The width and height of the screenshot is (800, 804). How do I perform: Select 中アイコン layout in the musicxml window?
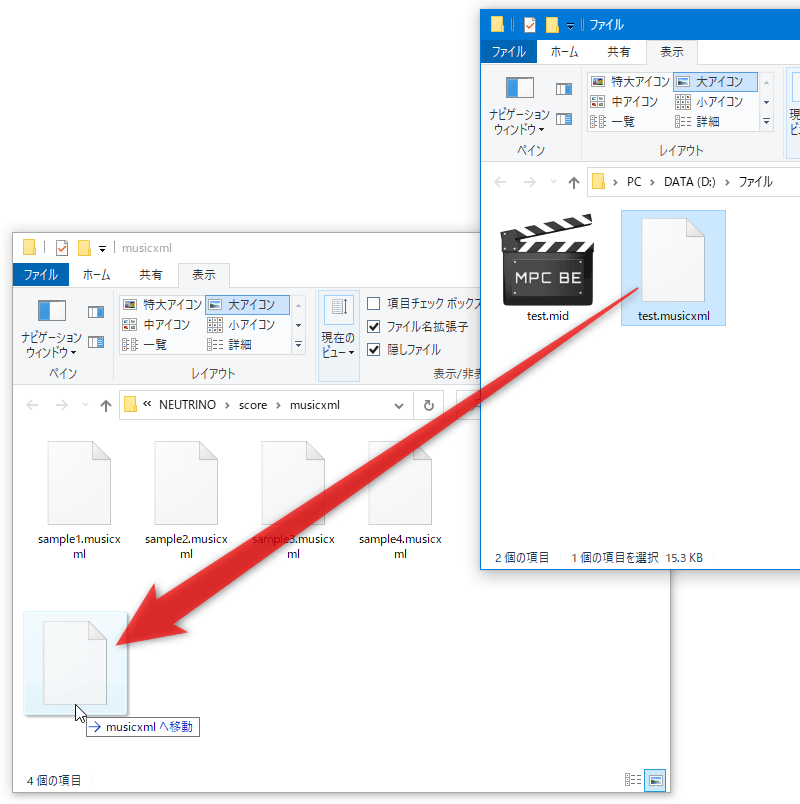point(156,325)
